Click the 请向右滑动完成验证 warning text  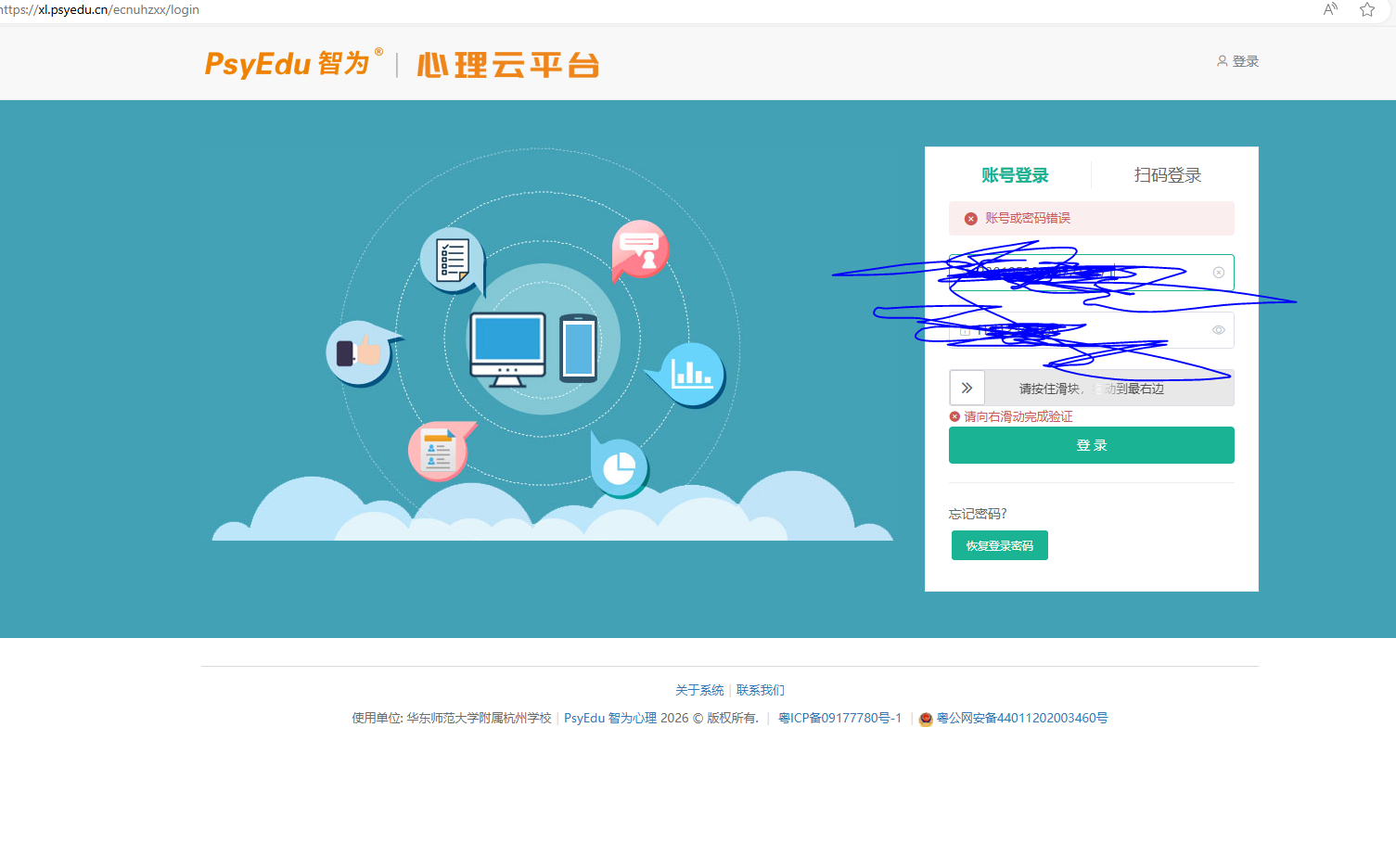1018,416
